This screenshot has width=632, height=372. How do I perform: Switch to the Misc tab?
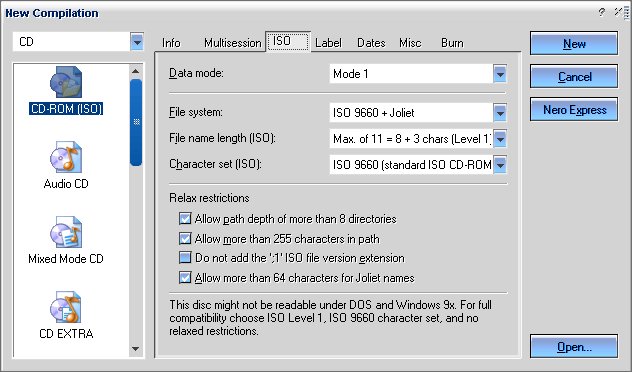coord(410,43)
